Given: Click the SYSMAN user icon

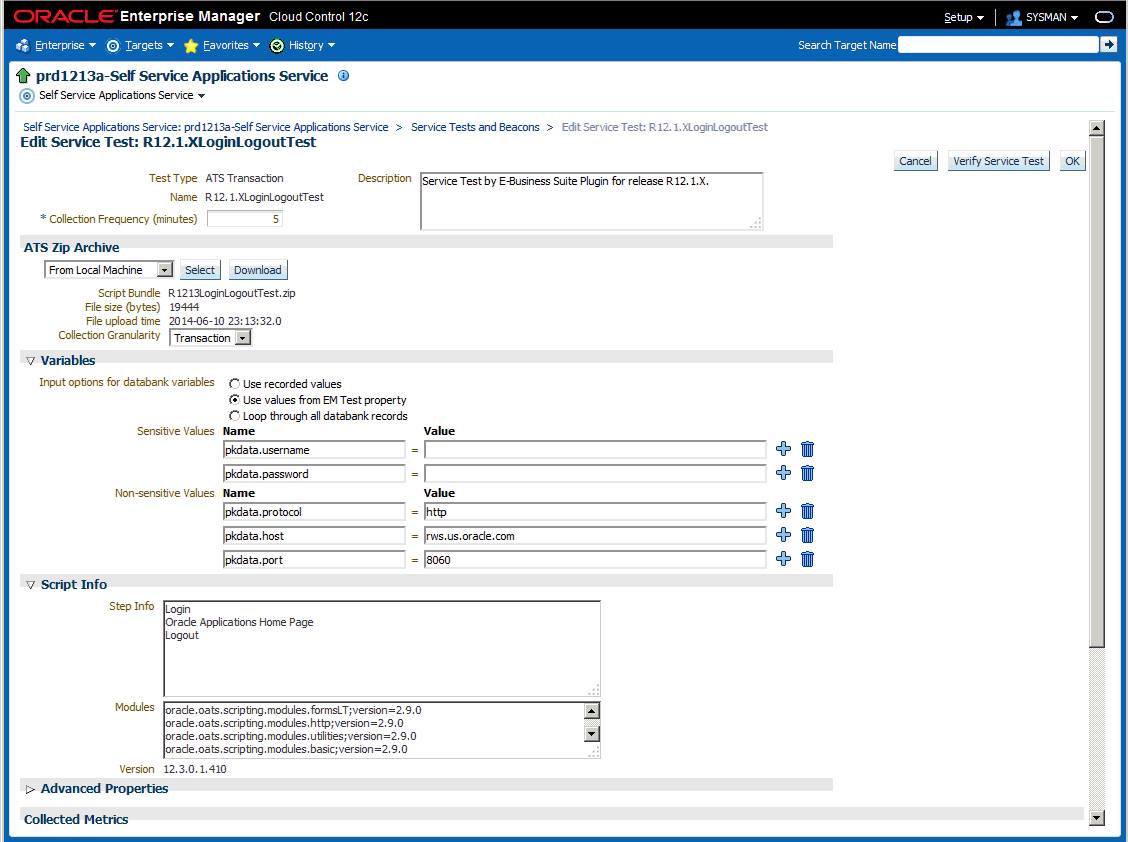Looking at the screenshot, I should tap(1014, 17).
